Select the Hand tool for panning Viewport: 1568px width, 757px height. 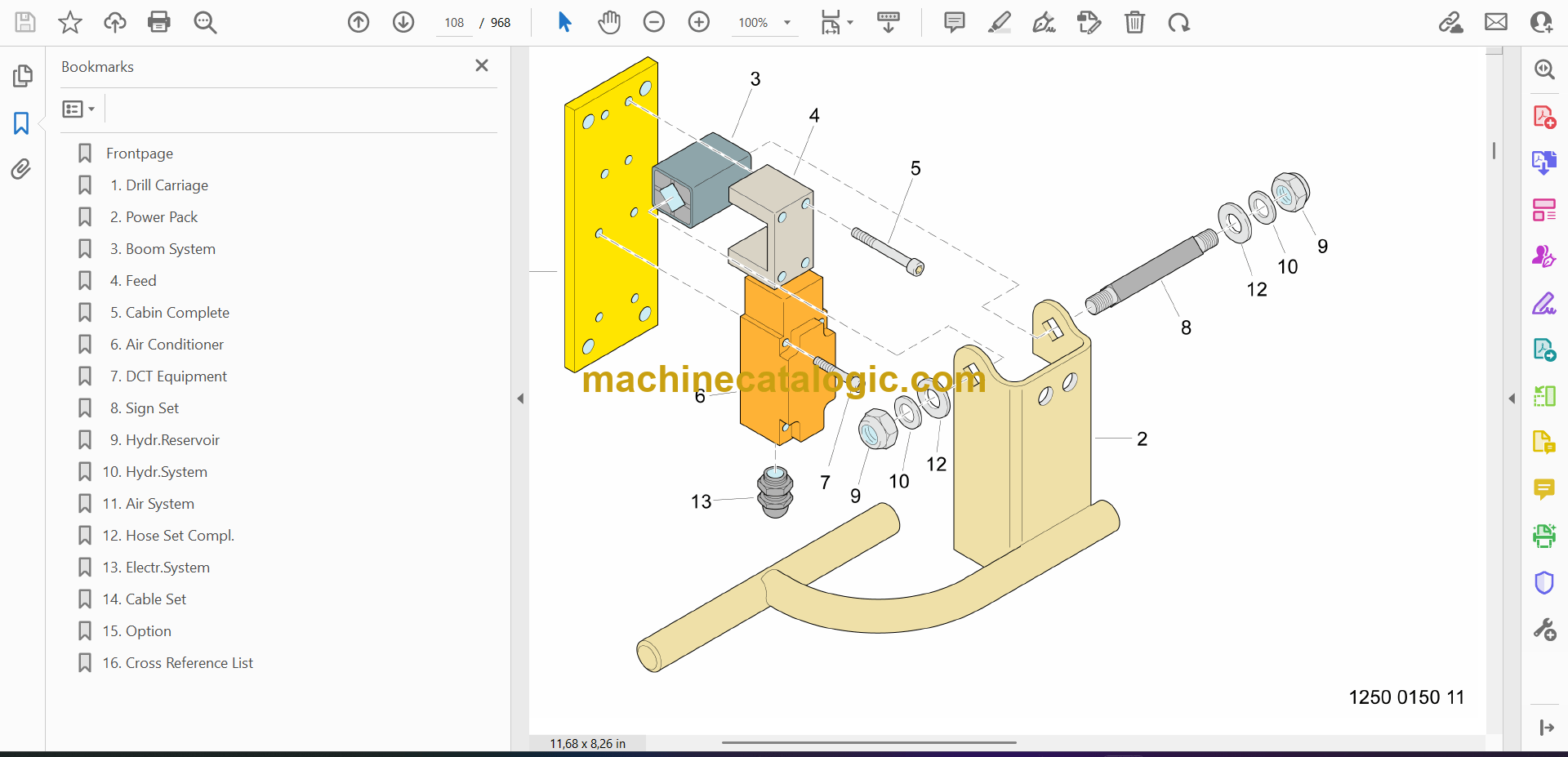click(x=610, y=22)
